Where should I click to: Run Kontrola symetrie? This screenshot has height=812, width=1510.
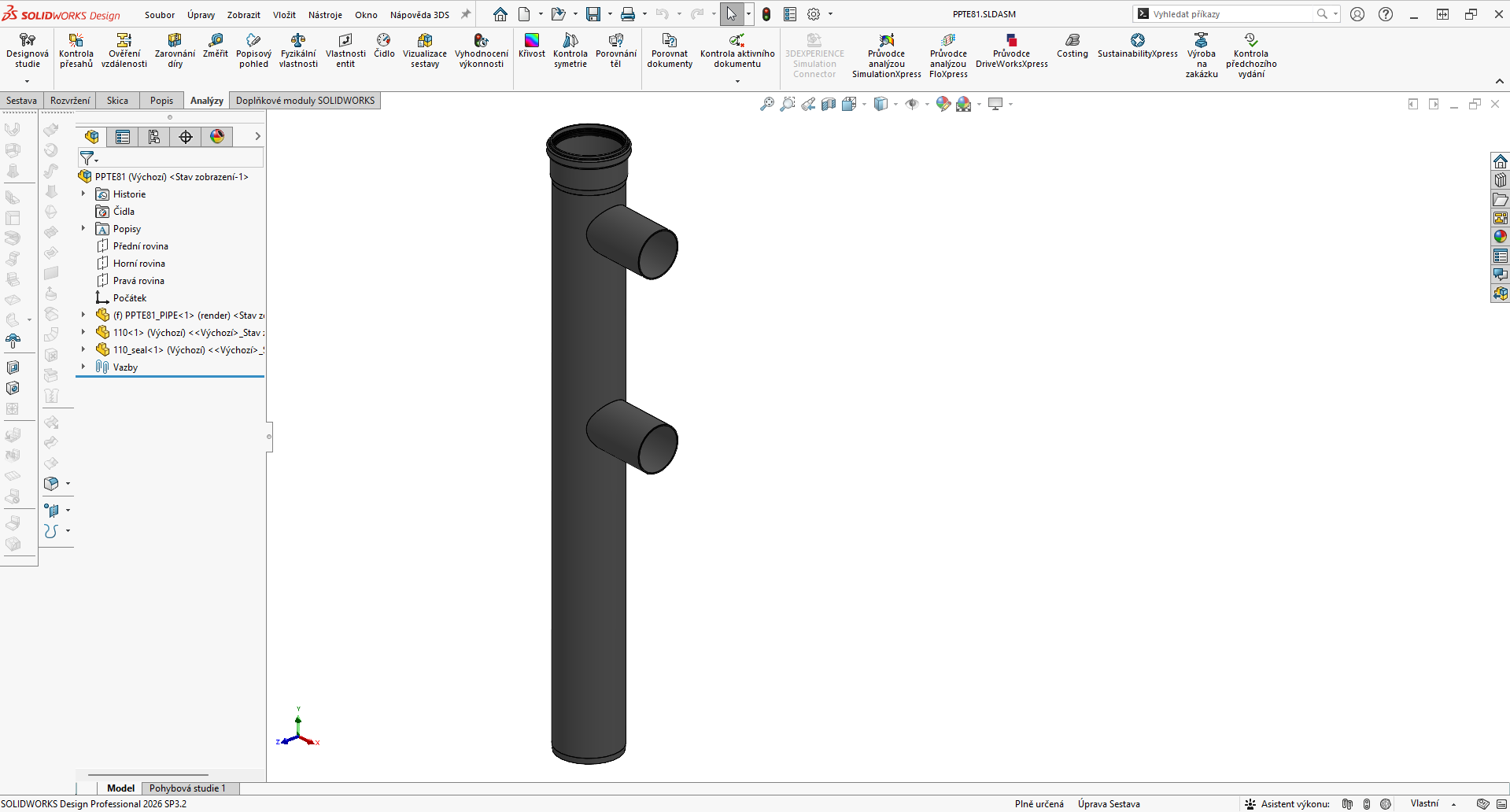point(570,51)
